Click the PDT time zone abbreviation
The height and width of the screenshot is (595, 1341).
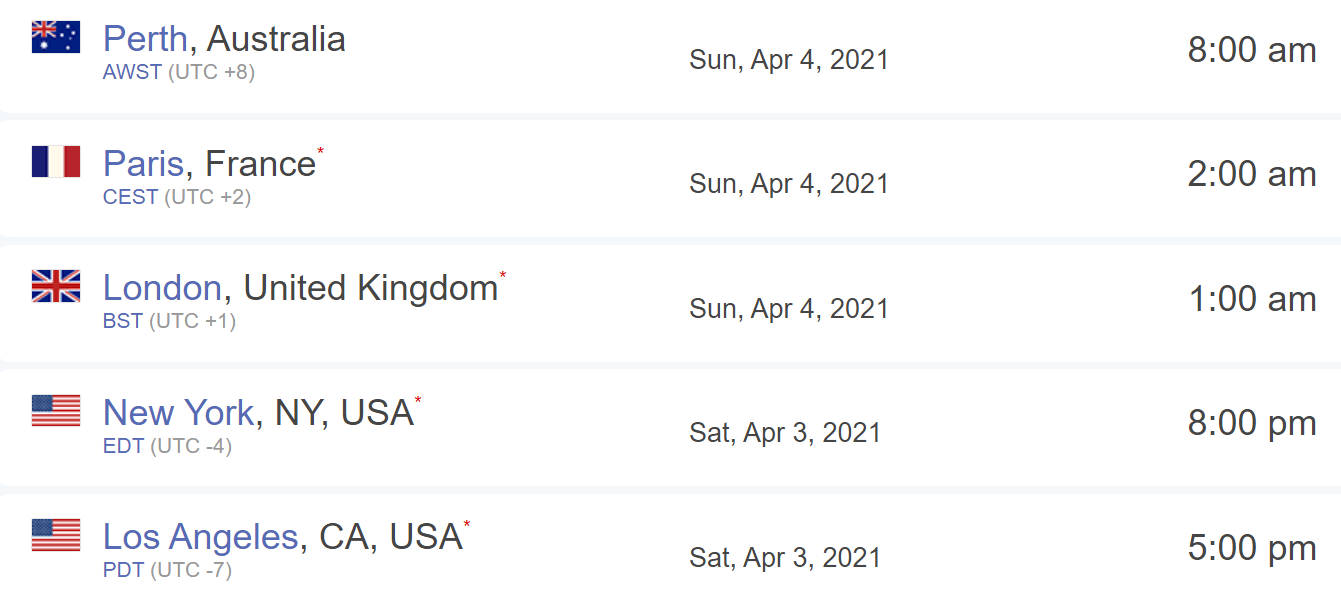pos(124,571)
